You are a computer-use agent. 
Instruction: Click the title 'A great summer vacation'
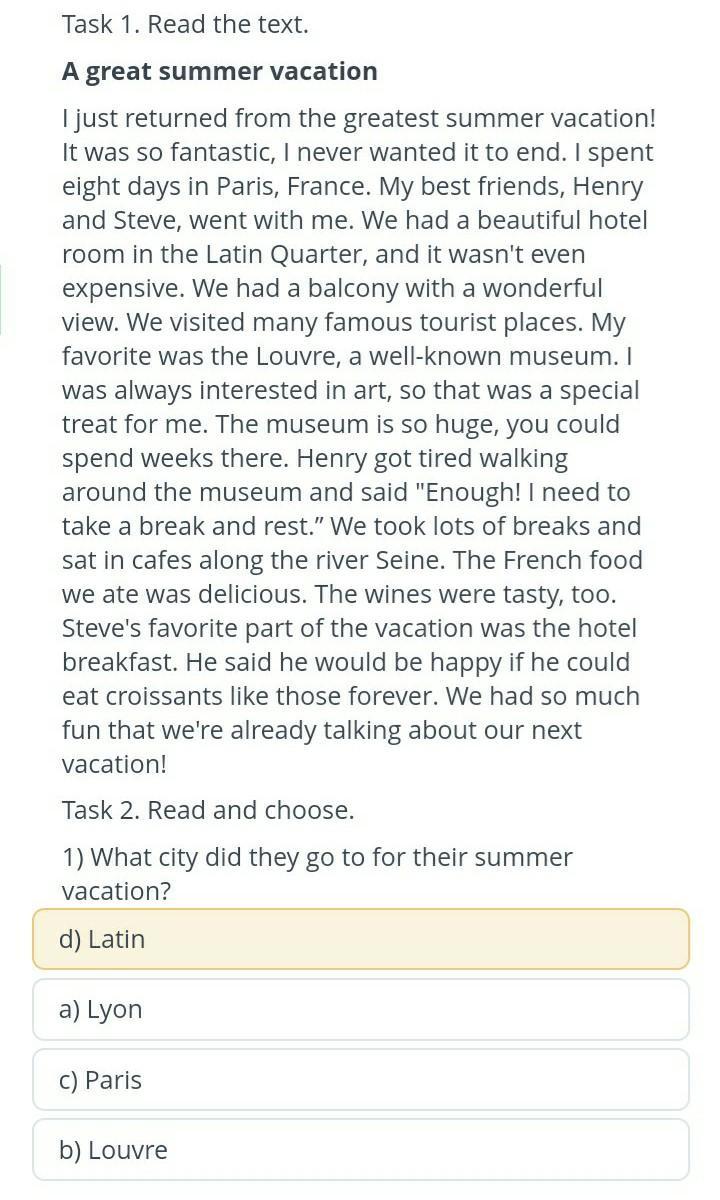pyautogui.click(x=220, y=71)
